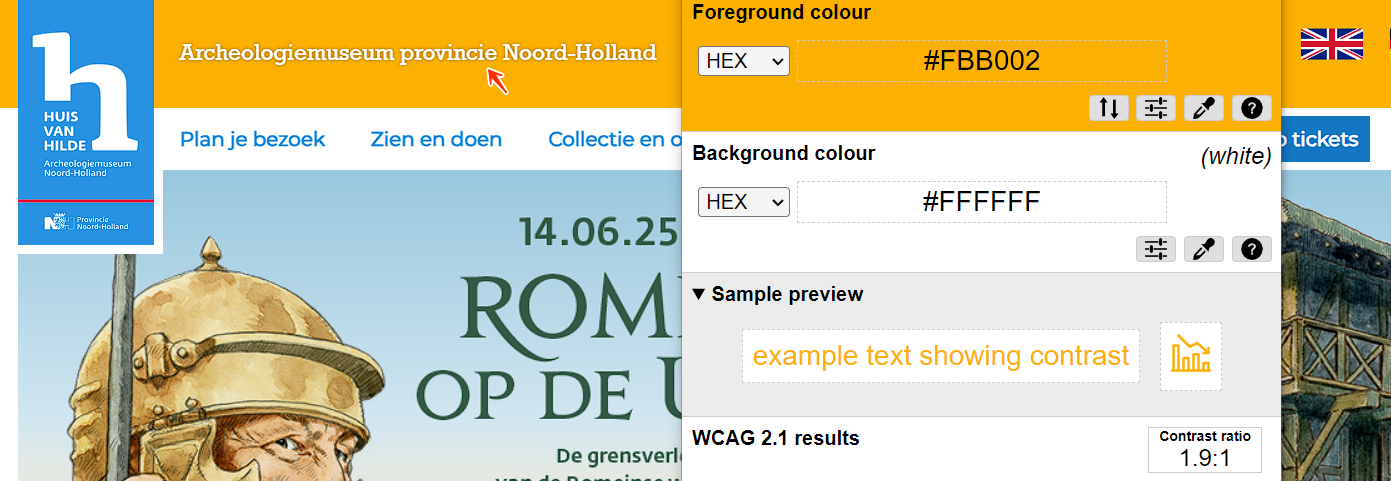Open foreground colour sliders
The image size is (1391, 481).
coord(1156,108)
